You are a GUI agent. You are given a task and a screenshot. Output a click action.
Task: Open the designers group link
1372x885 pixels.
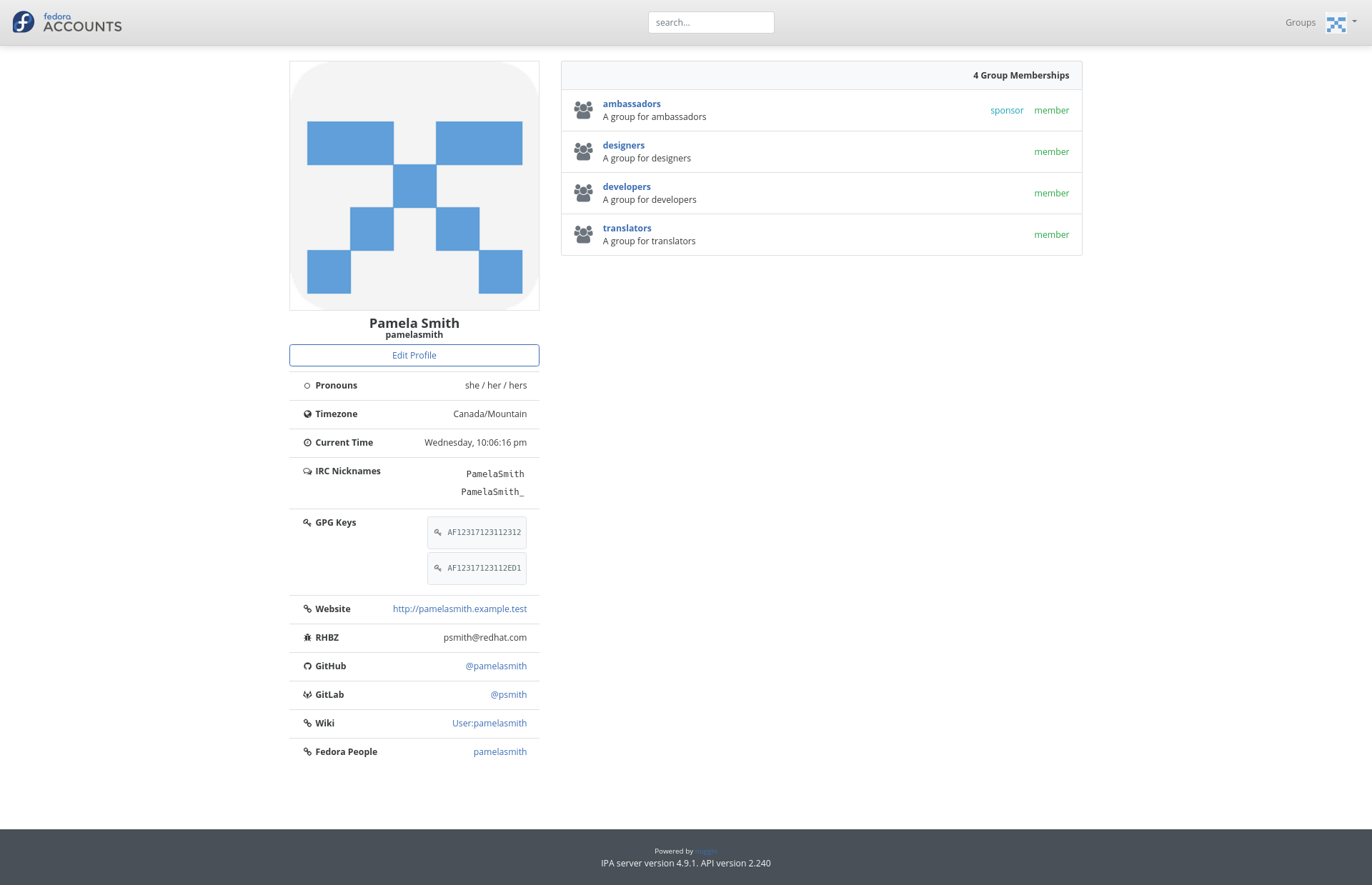click(624, 145)
